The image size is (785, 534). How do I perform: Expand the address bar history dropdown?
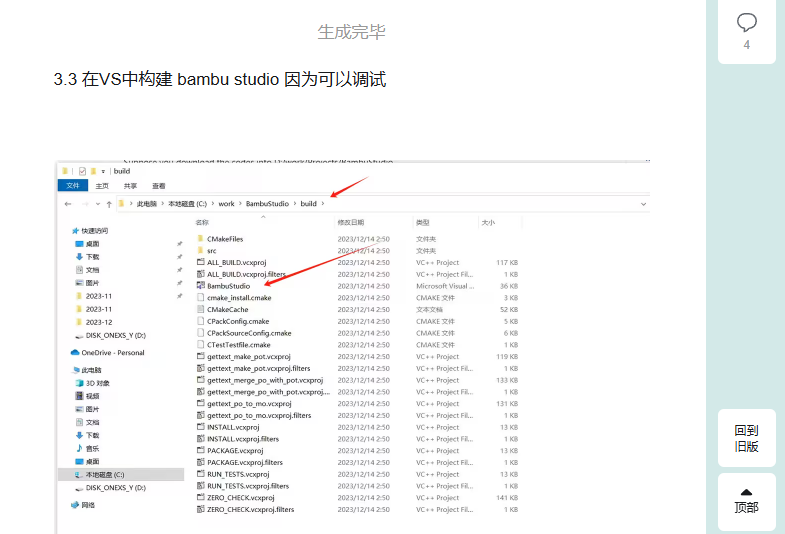643,204
